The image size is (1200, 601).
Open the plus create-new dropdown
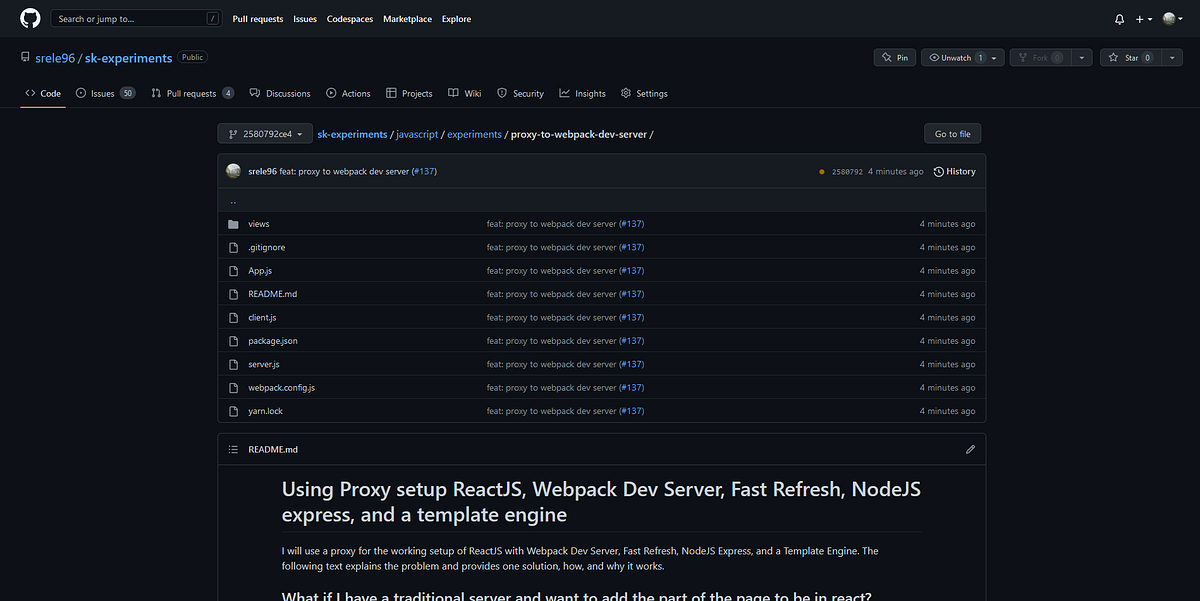(1144, 19)
